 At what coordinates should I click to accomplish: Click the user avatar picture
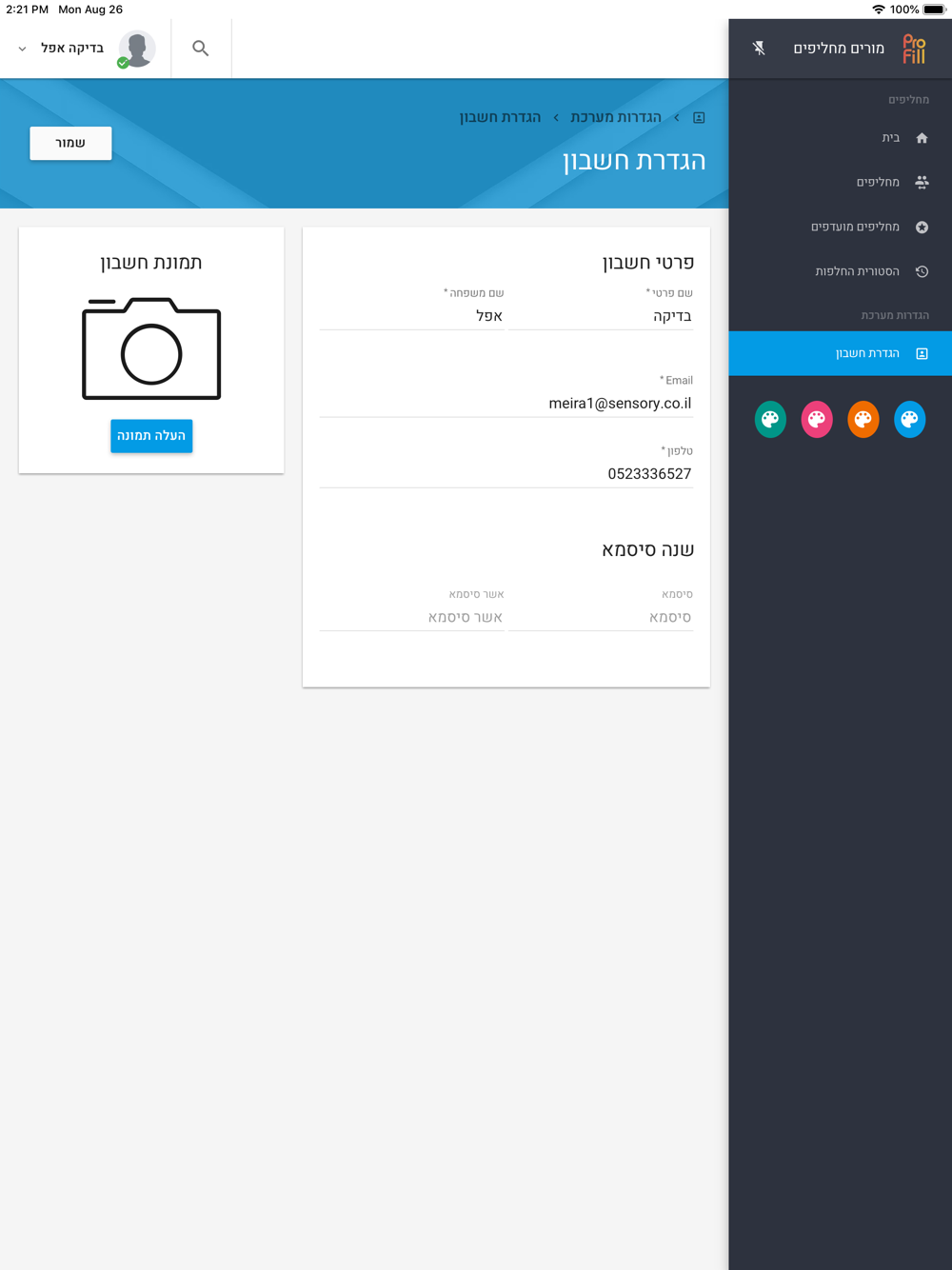[x=137, y=49]
